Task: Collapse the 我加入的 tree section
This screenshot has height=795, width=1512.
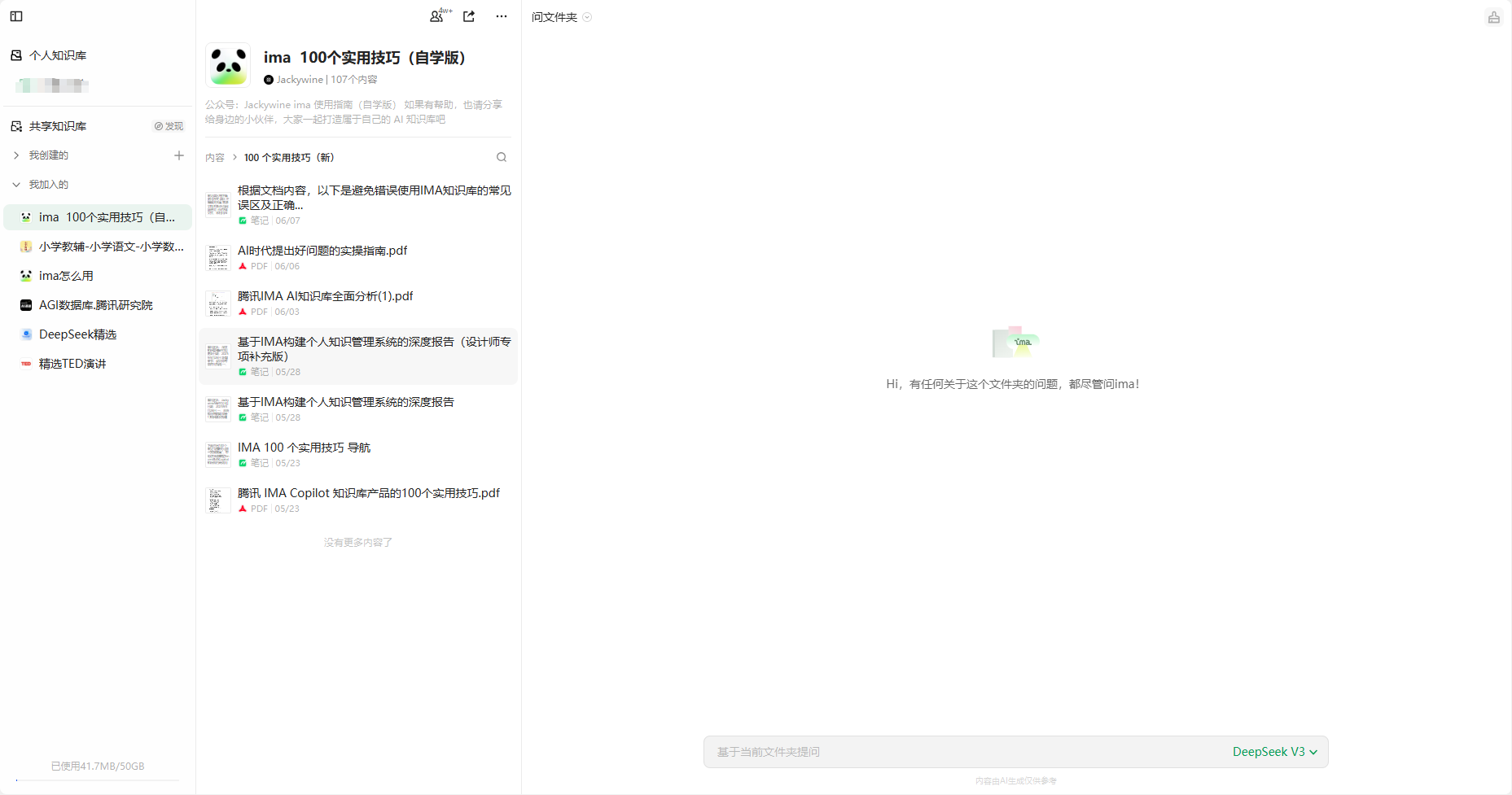Action: 16,185
